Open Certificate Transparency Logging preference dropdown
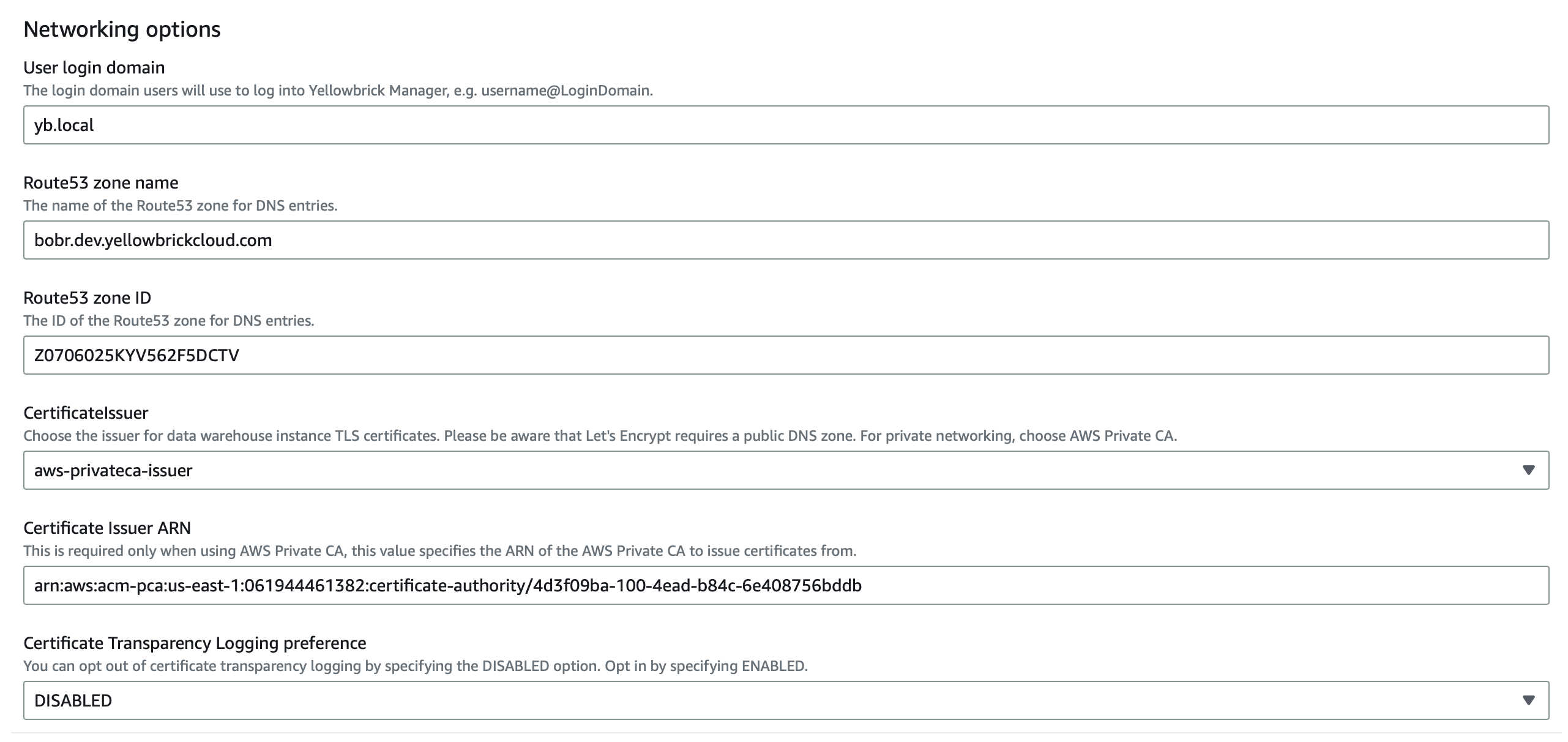This screenshot has height=742, width=1568. tap(786, 700)
